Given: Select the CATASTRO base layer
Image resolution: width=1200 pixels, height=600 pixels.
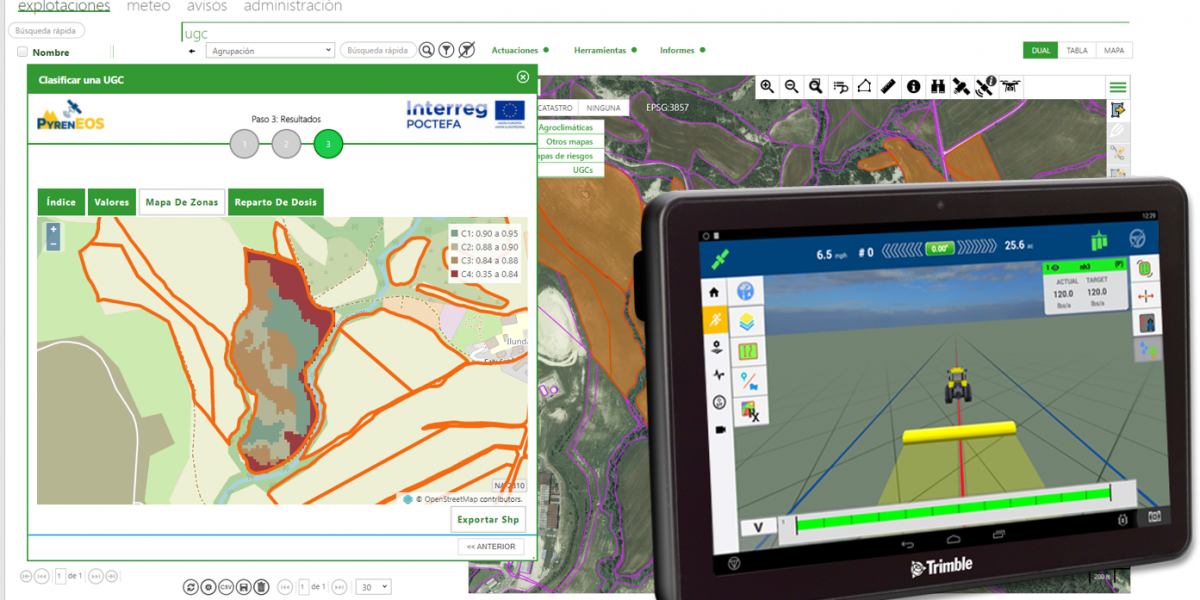Looking at the screenshot, I should click(x=555, y=108).
